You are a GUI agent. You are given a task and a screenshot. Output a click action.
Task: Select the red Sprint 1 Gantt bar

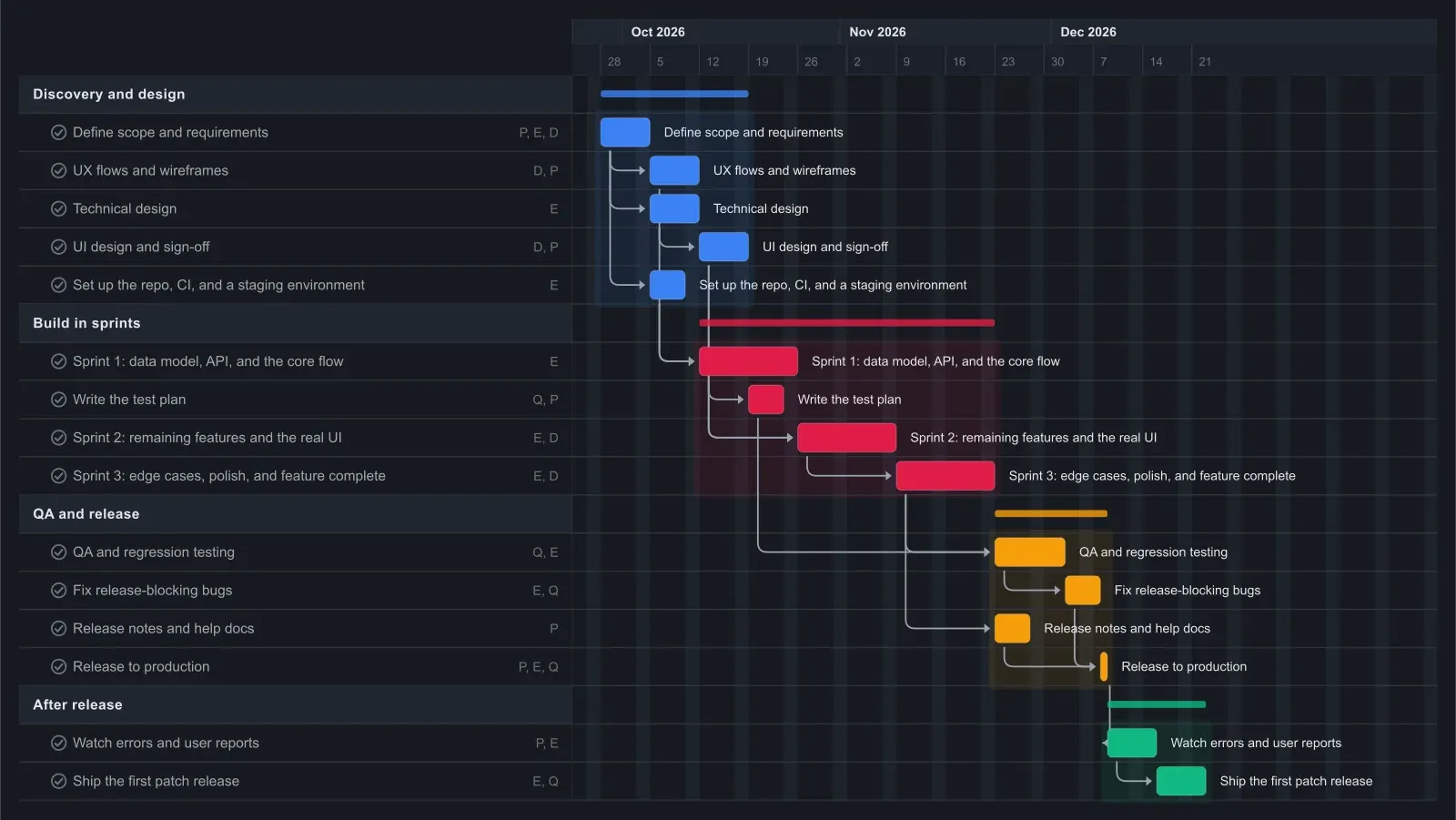748,361
